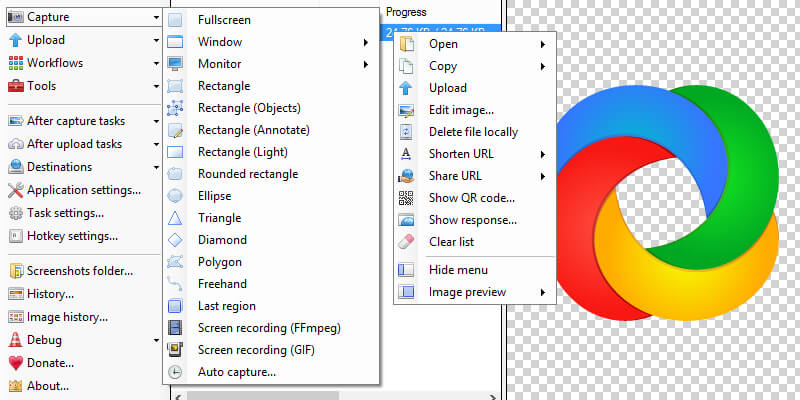Click the Show response icon
Image resolution: width=800 pixels, height=400 pixels.
406,219
